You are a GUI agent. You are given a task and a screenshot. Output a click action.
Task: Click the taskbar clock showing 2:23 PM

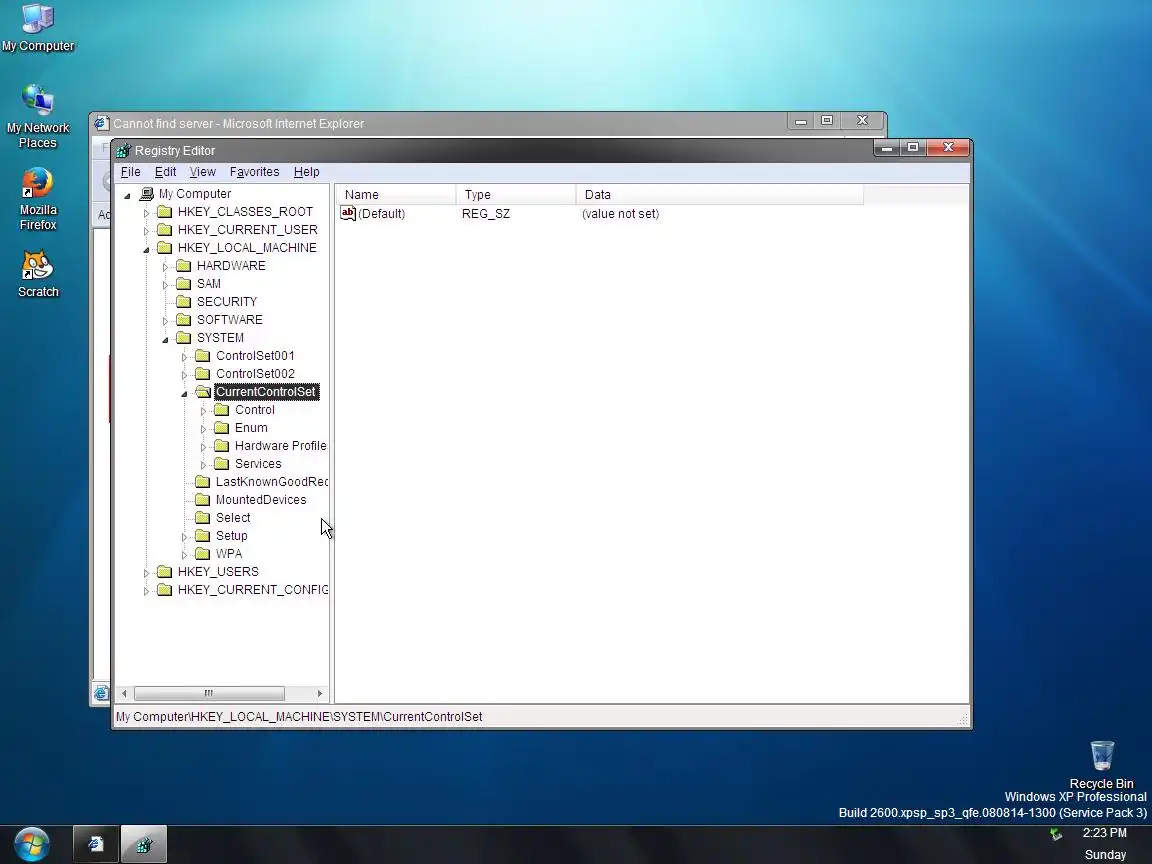tap(1104, 833)
